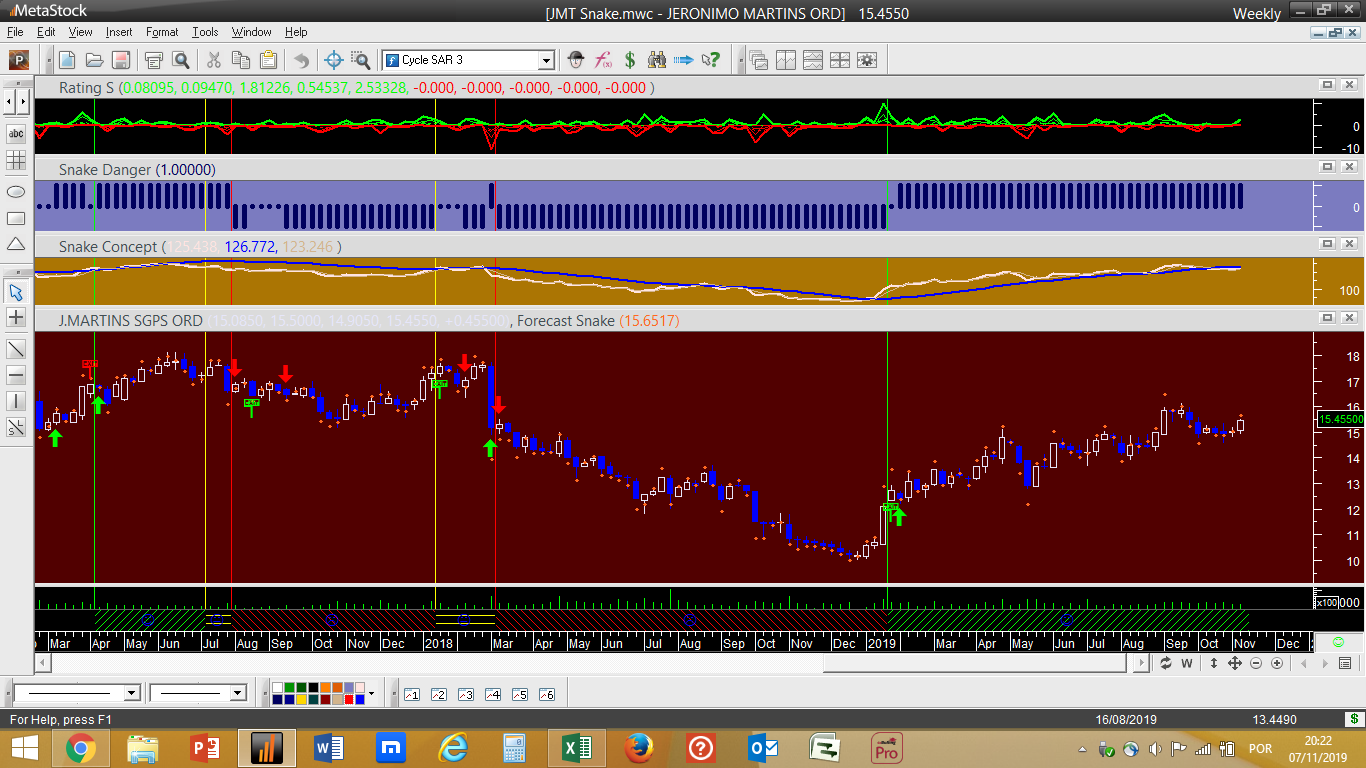The image size is (1366, 768).
Task: Switch to chart layout number 3
Action: point(465,694)
